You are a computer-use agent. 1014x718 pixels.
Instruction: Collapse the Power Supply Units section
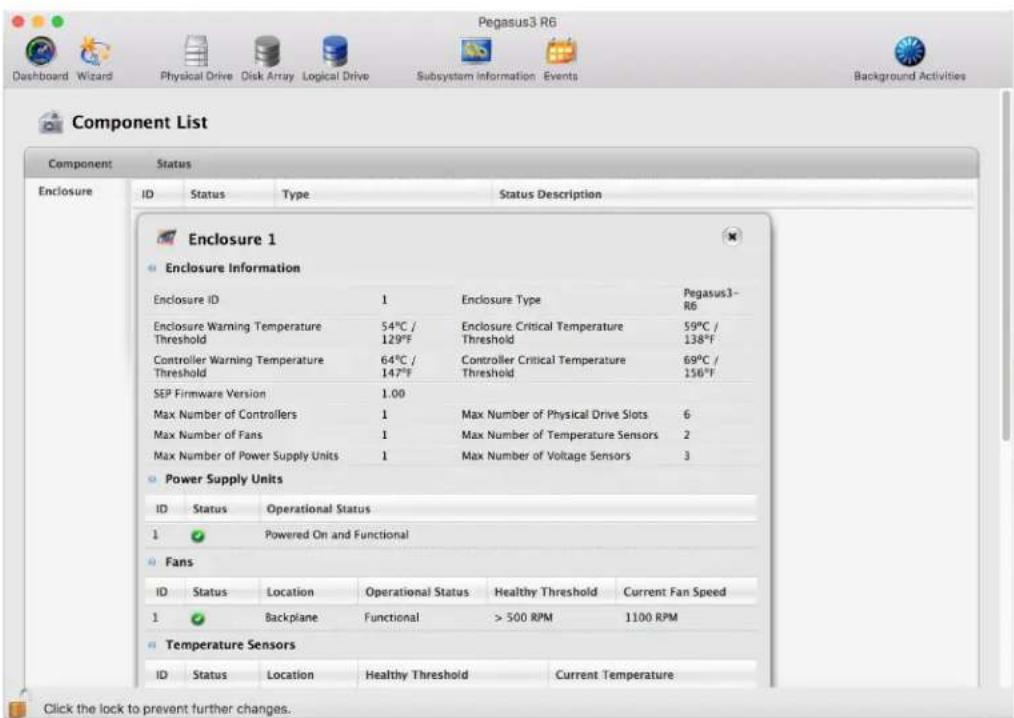(152, 479)
